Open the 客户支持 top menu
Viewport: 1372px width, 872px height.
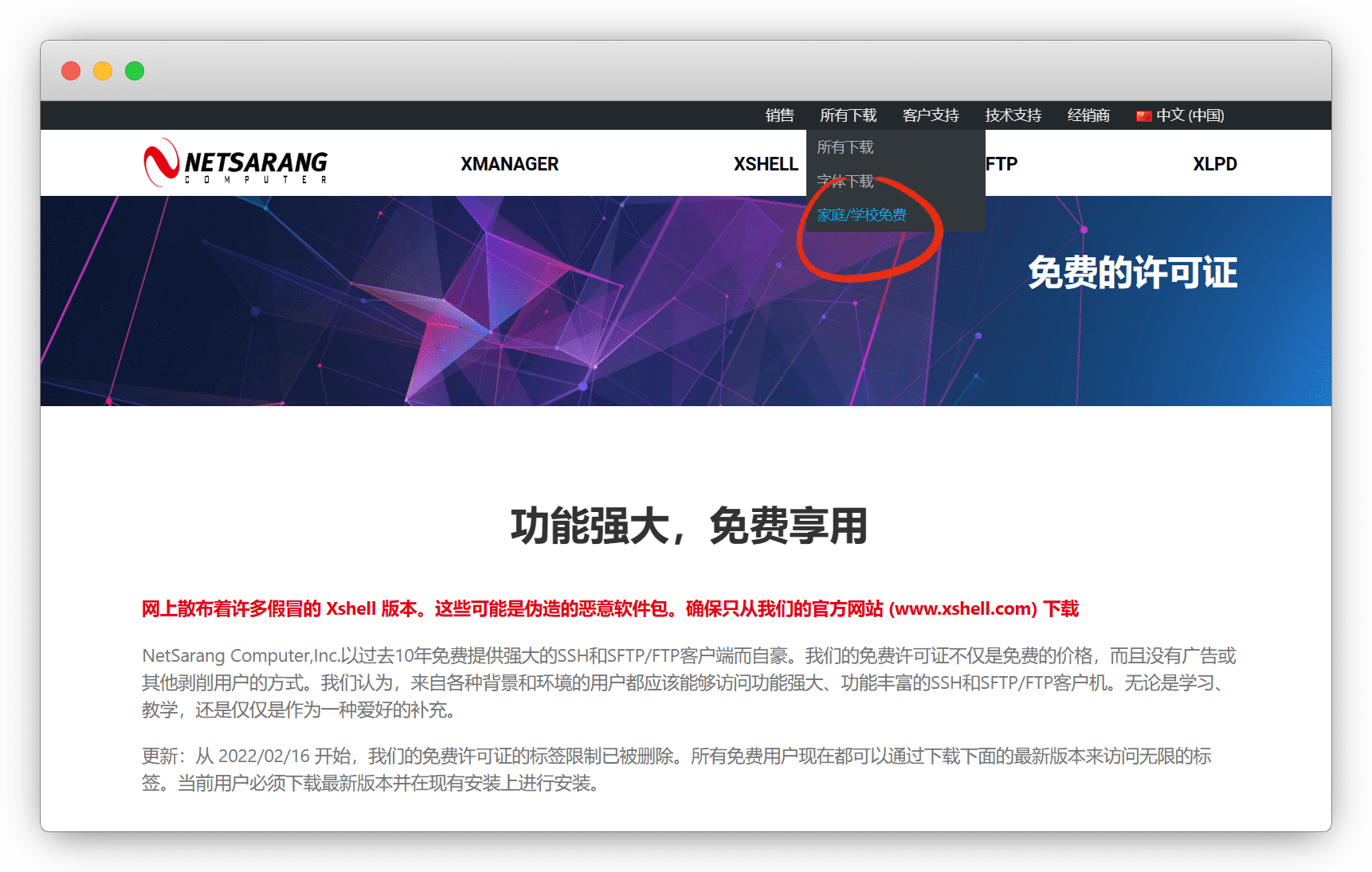(930, 115)
